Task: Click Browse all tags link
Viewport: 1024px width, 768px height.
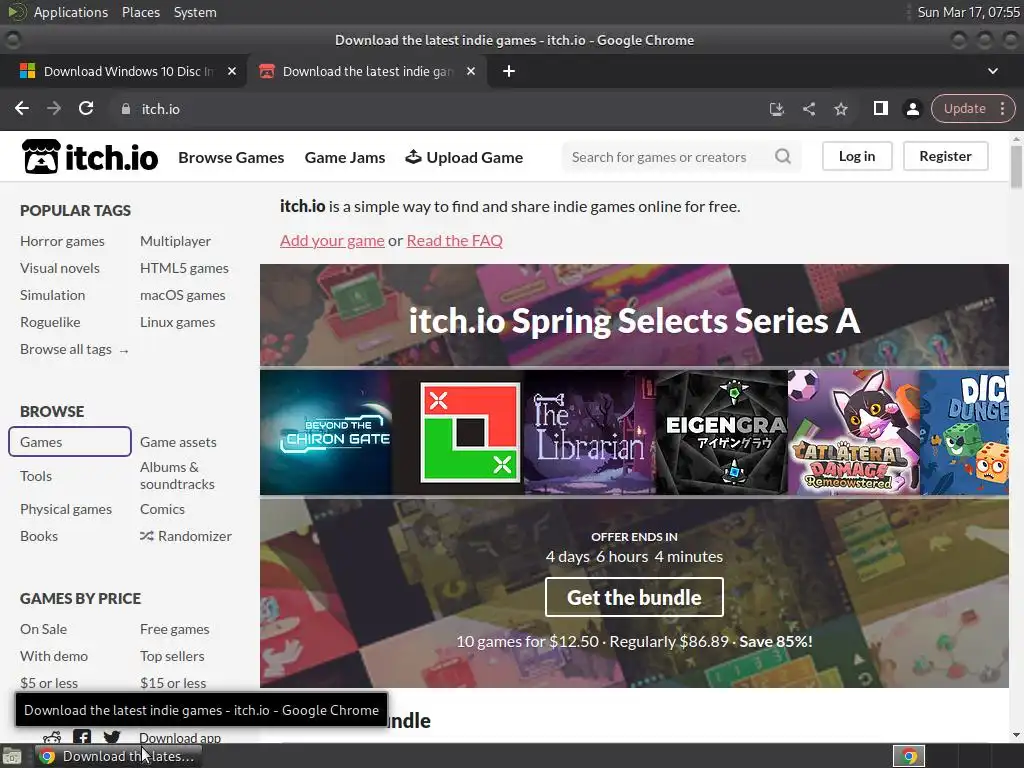Action: [x=74, y=349]
